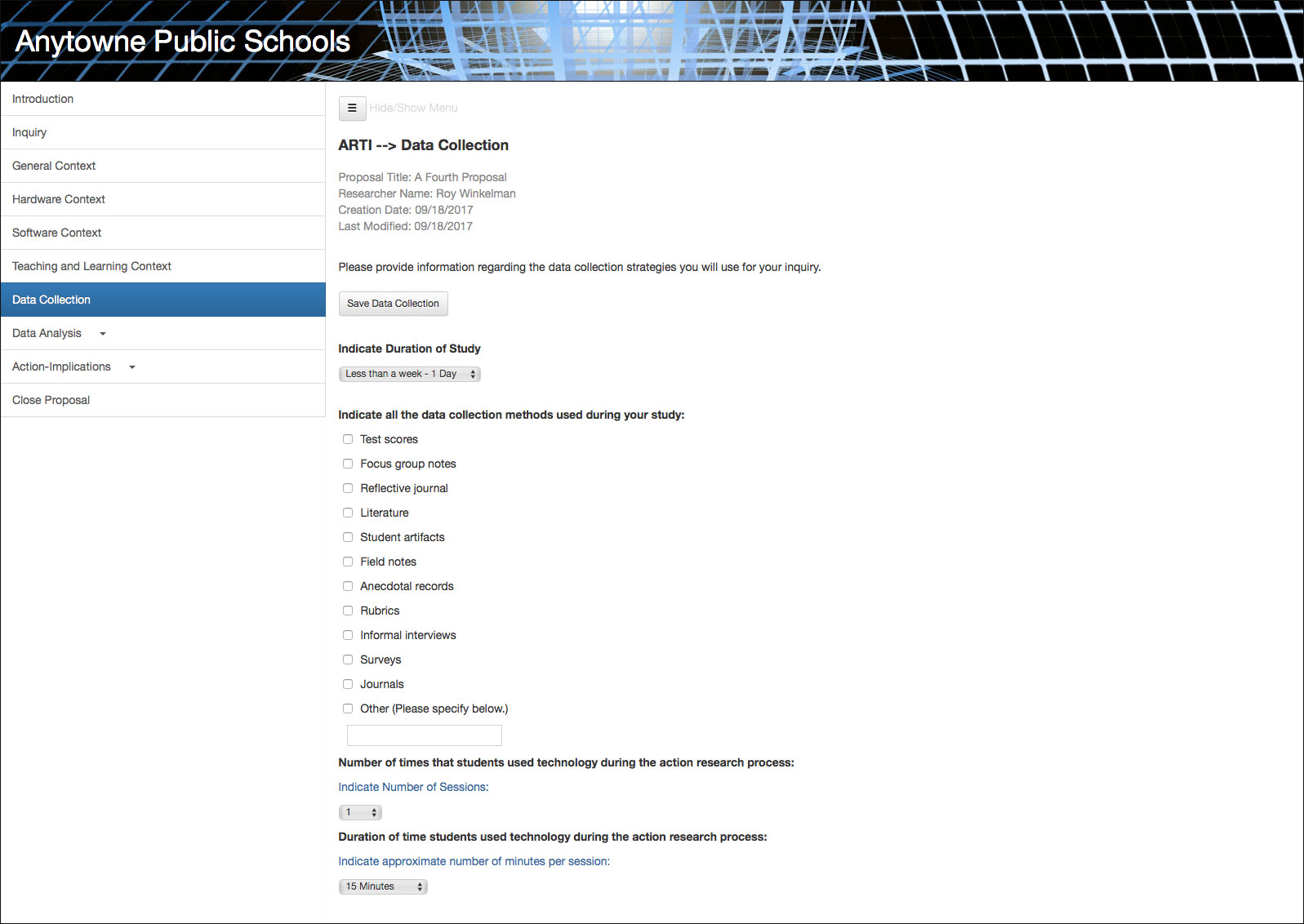This screenshot has height=924, width=1304.
Task: Open General Context in sidebar
Action: click(x=163, y=166)
